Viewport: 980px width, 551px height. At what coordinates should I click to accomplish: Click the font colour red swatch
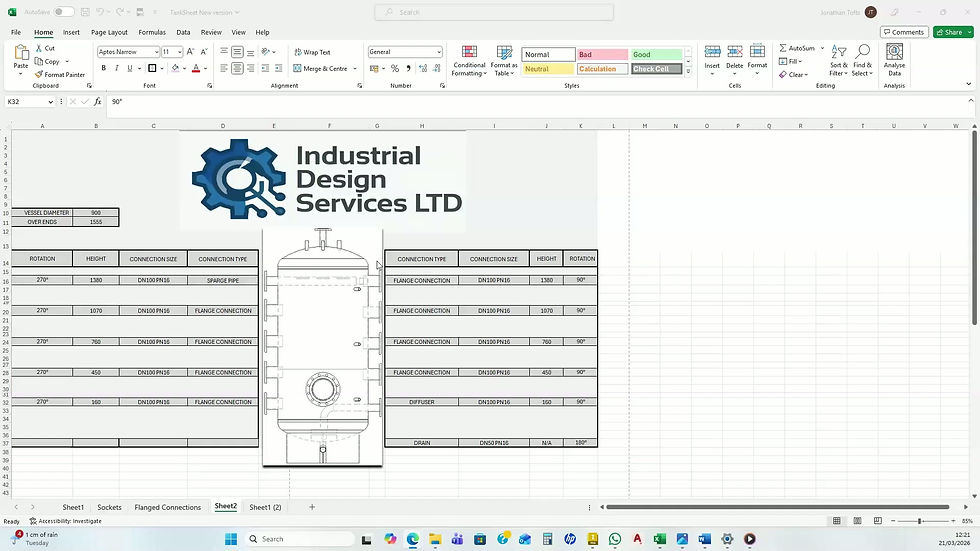click(x=196, y=68)
